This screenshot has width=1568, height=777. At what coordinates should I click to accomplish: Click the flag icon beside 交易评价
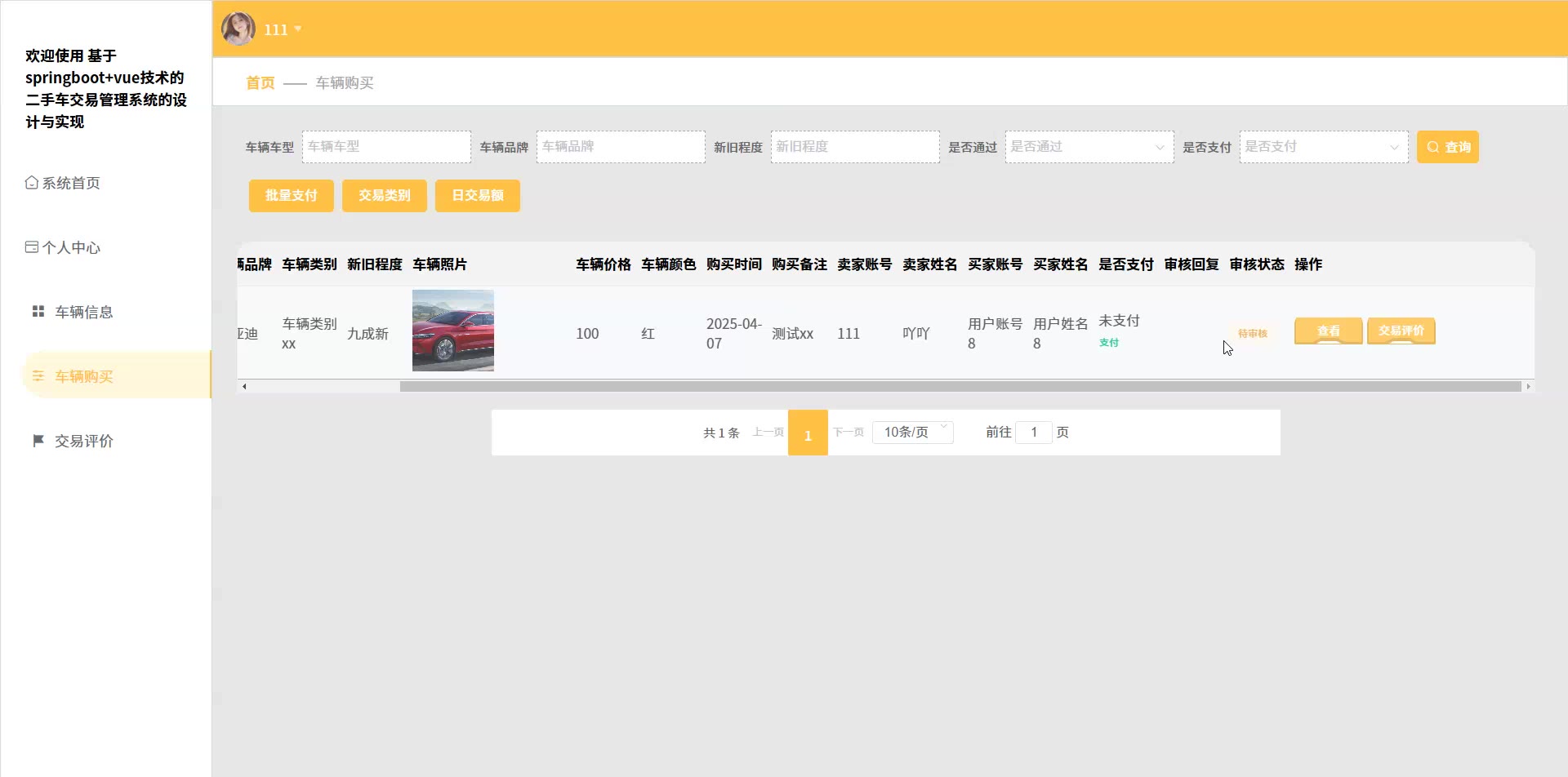[38, 441]
